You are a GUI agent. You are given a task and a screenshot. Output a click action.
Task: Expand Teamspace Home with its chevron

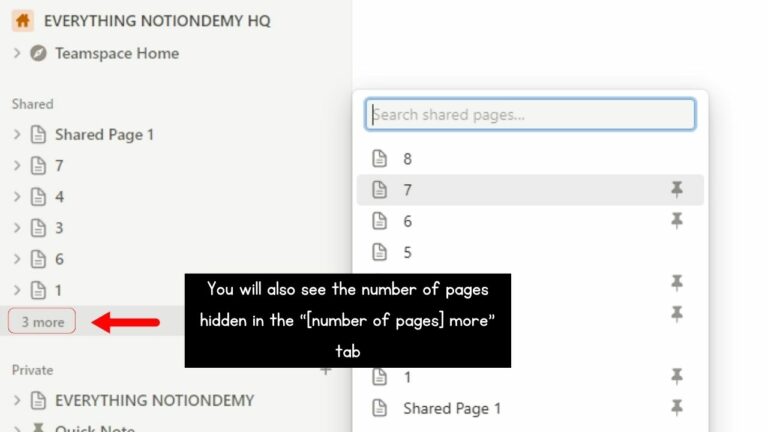click(x=17, y=53)
